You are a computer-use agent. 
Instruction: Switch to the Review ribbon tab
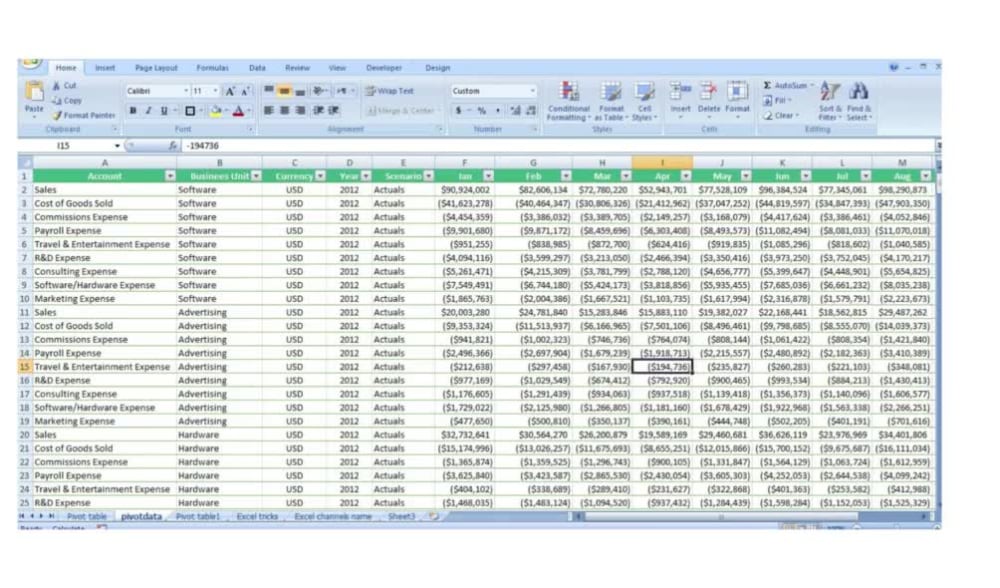click(x=297, y=68)
